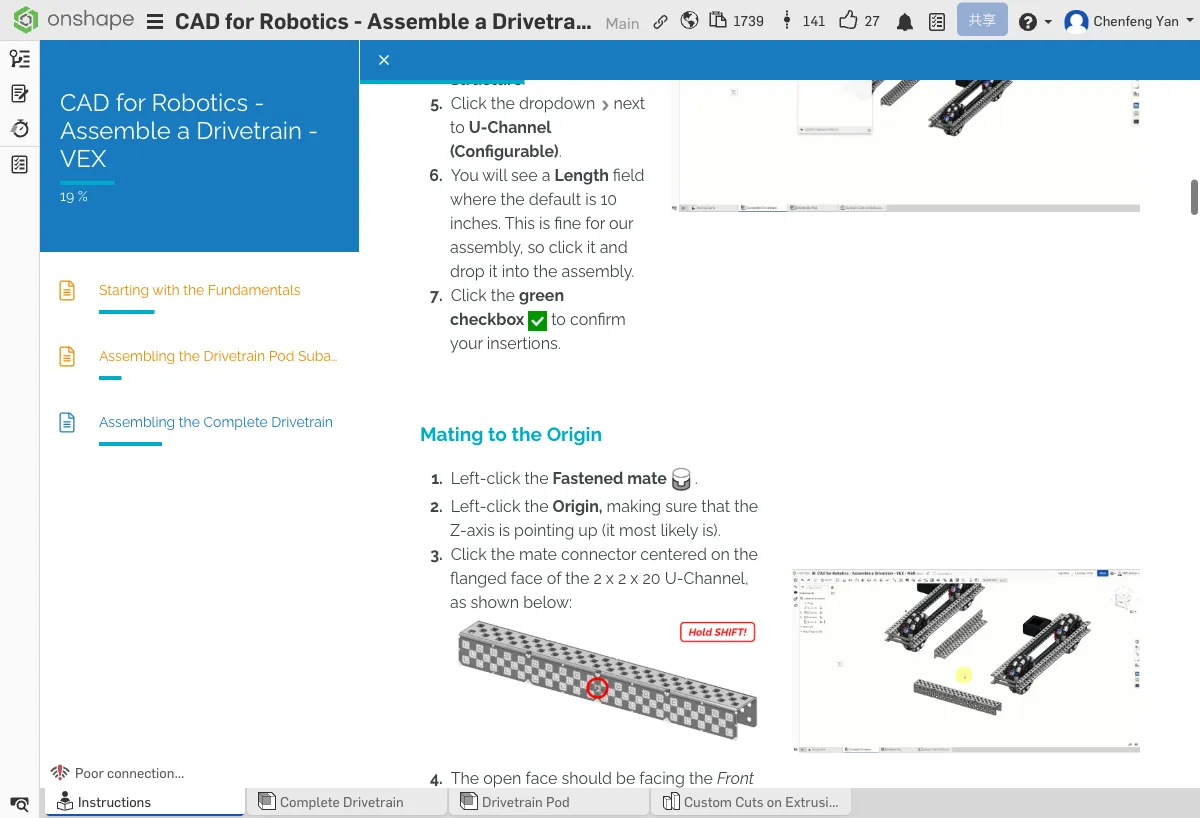
Task: Click the copies count icon showing 1739
Action: pos(718,21)
